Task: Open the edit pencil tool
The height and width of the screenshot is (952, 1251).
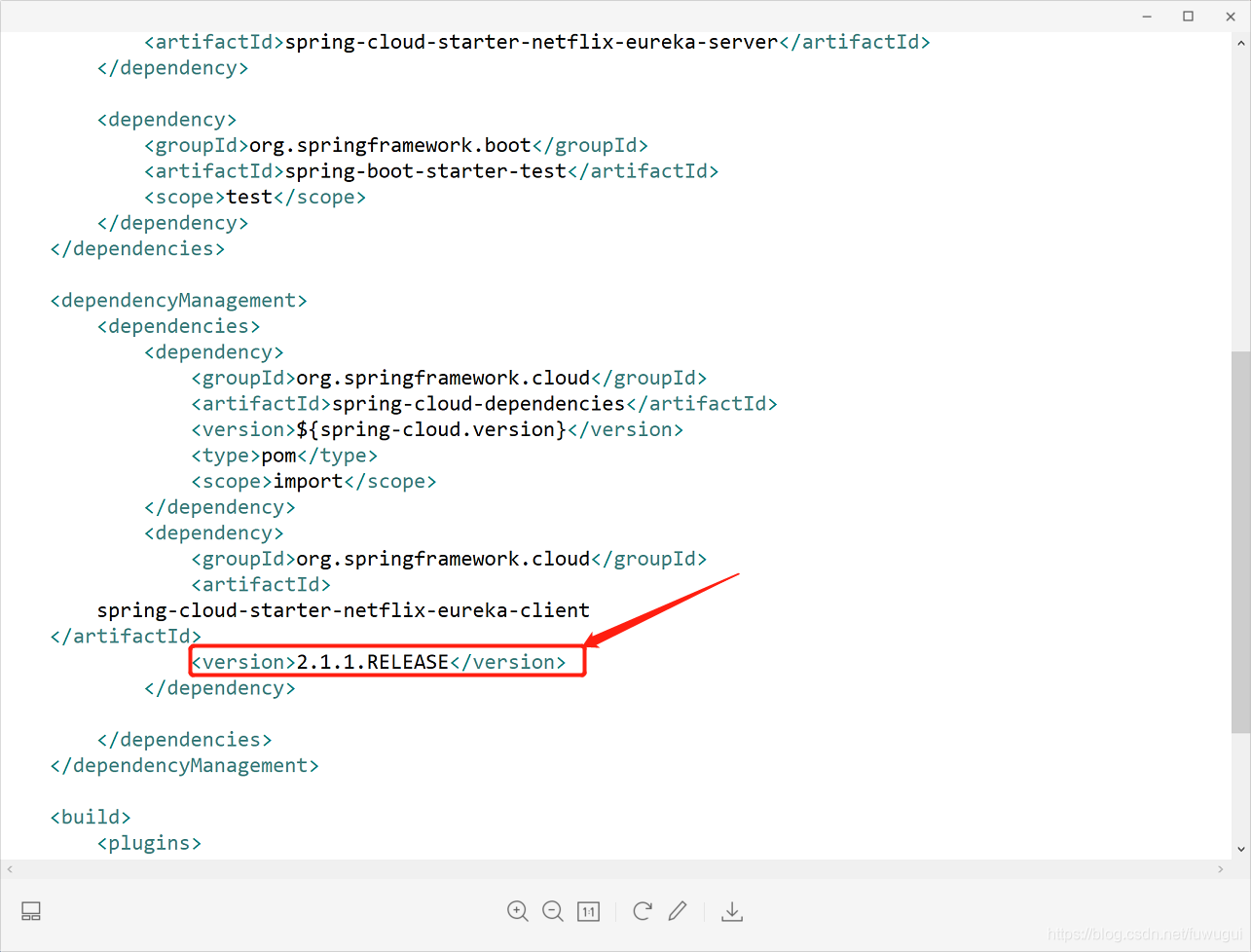Action: [678, 911]
